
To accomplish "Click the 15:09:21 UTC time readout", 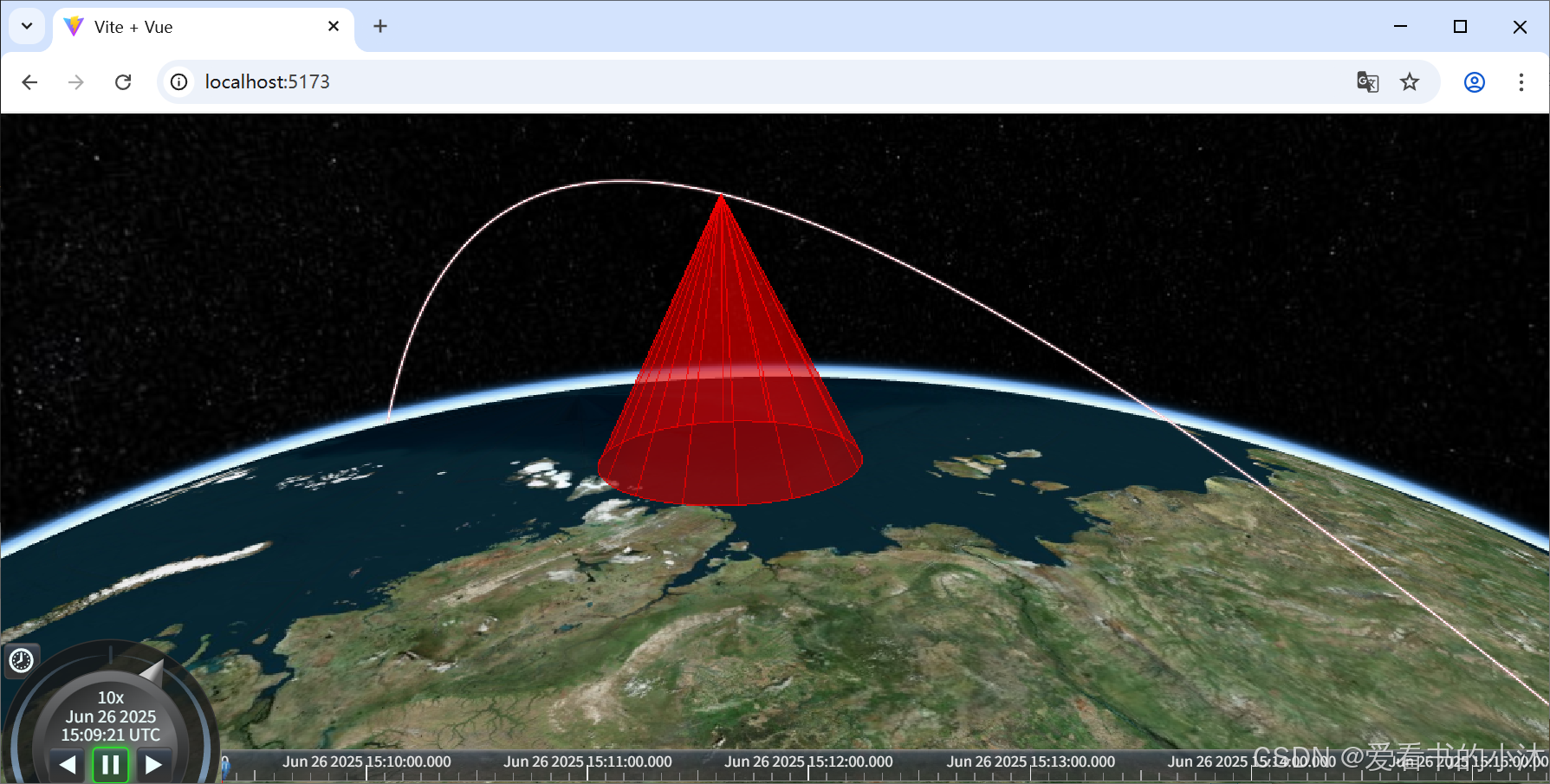I will [111, 735].
